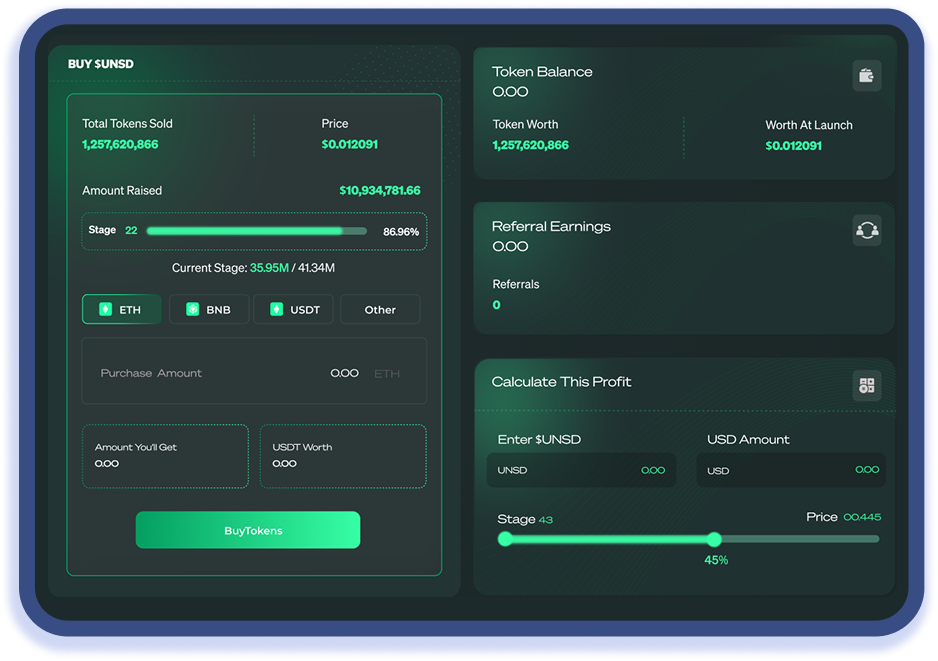Click the USDT coin icon
Viewport: 938px width, 661px height.
(277, 310)
